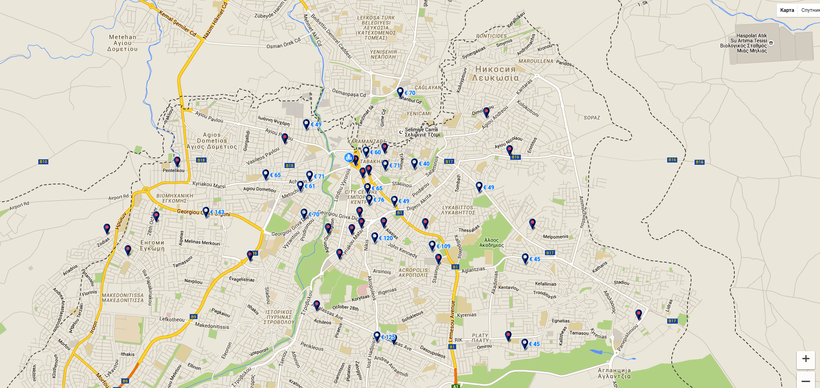This screenshot has height=388, width=820.
Task: Open the red-dot pin near Pentelikou
Action: [177, 161]
